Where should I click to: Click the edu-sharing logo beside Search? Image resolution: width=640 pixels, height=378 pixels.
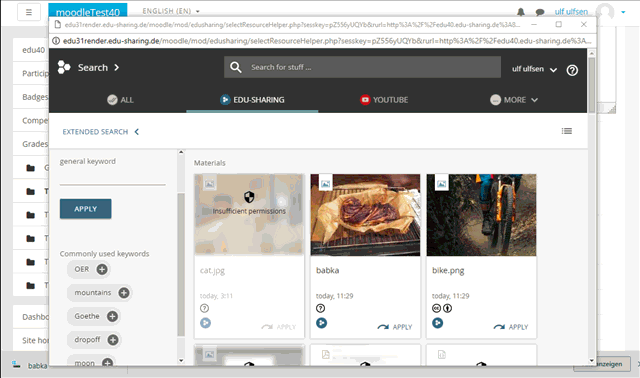[64, 67]
